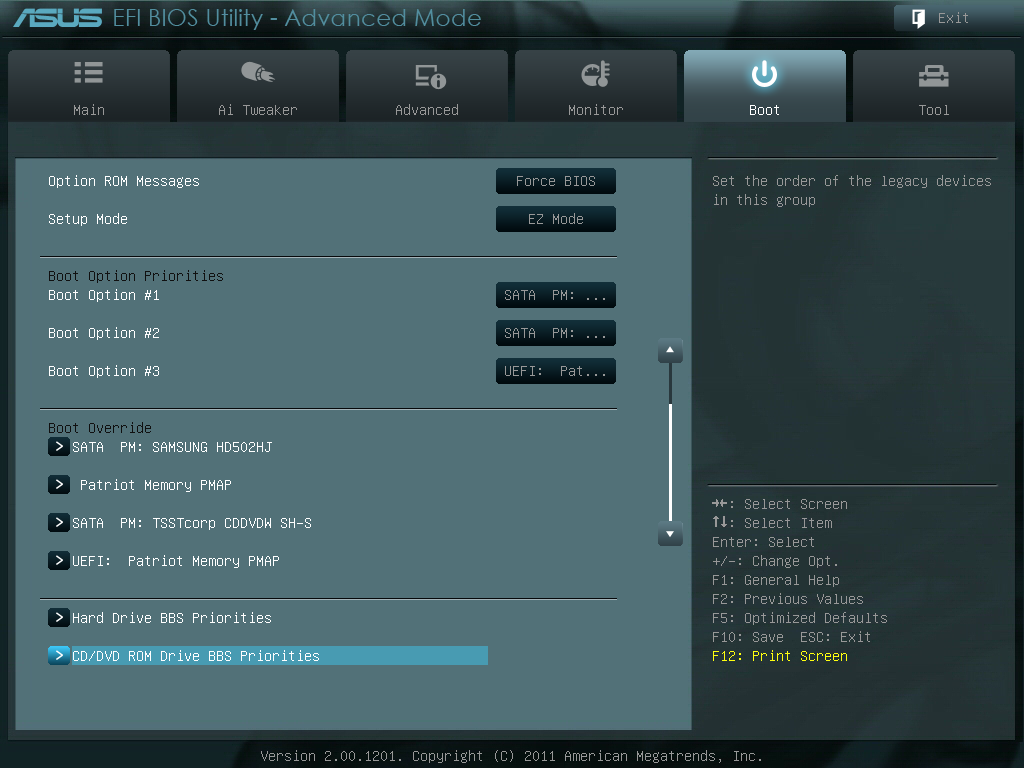Click the +/-: Change Opt. hint

(x=775, y=561)
